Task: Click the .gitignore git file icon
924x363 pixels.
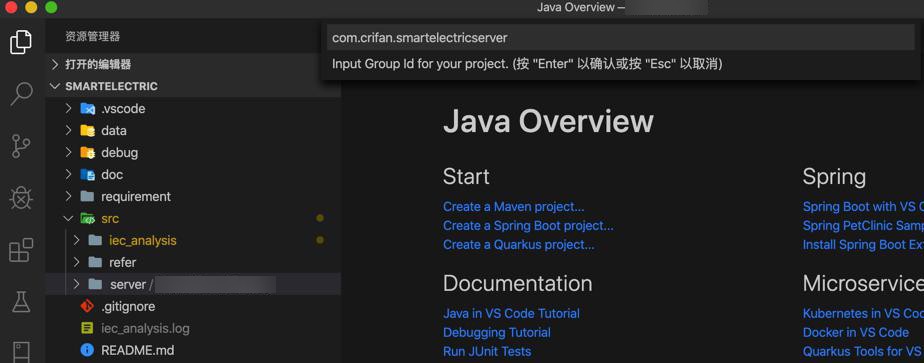Action: pos(87,306)
